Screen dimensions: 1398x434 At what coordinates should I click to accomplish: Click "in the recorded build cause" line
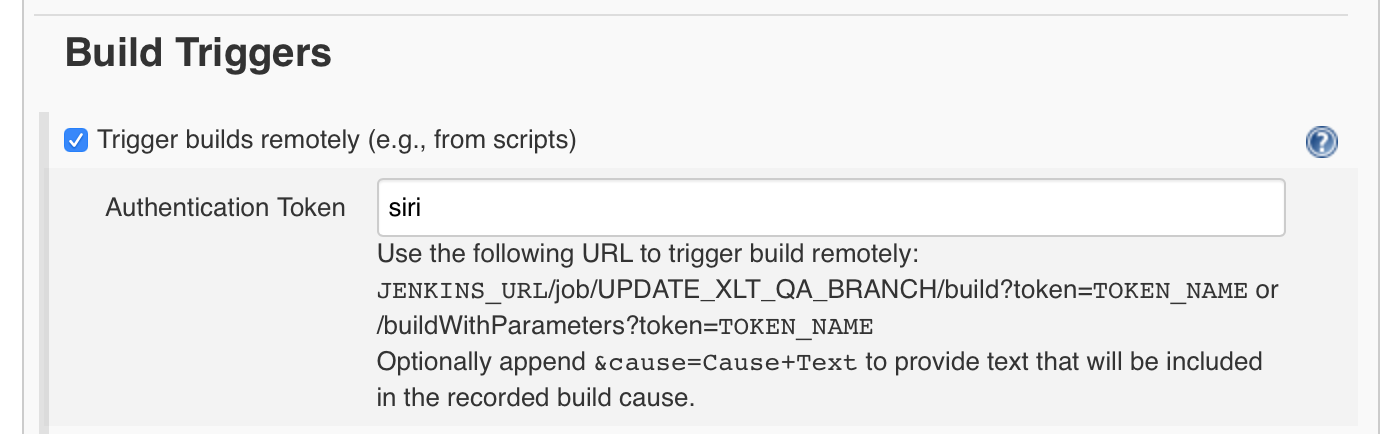[535, 397]
